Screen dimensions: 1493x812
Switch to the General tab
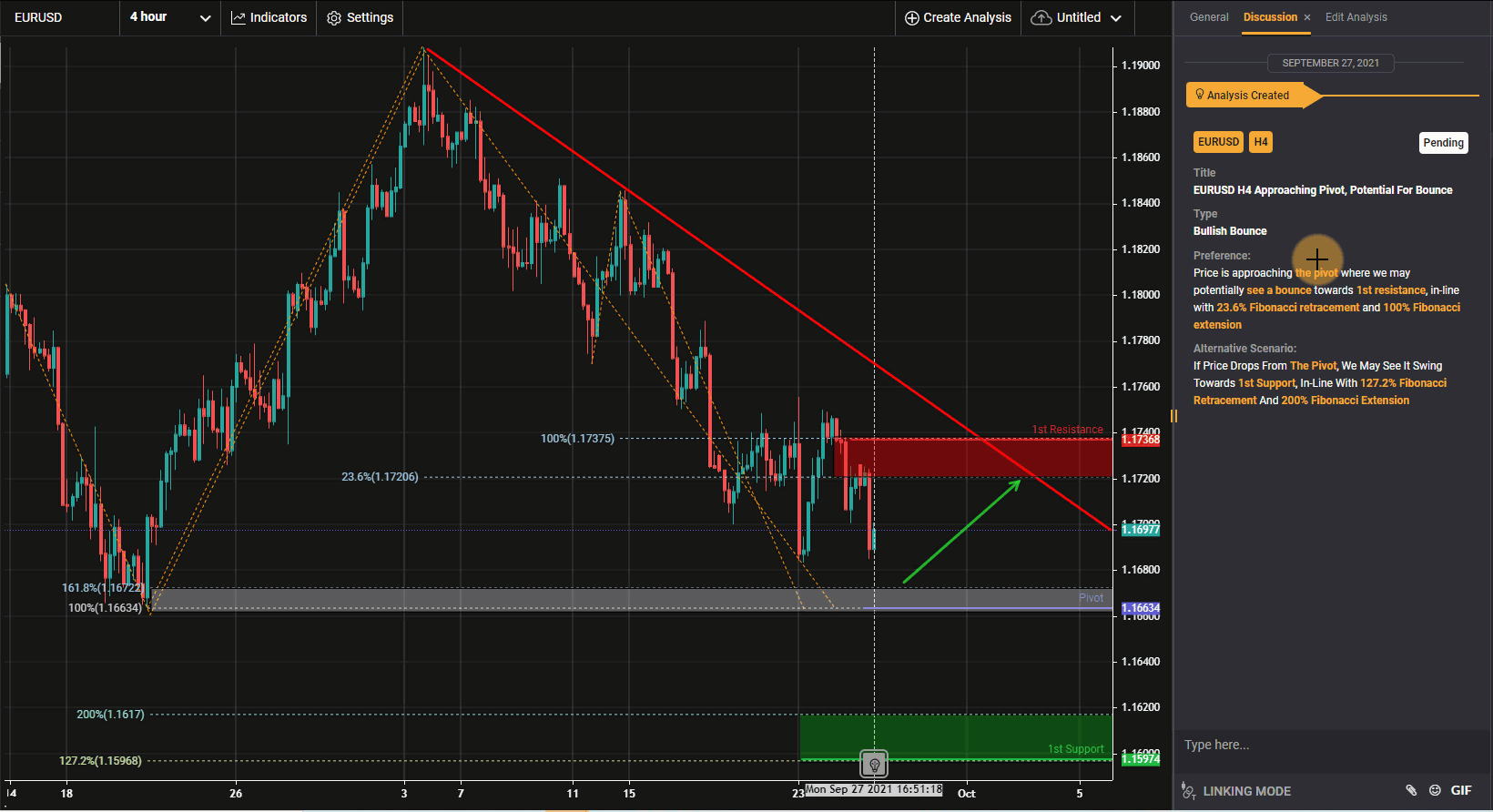(1209, 17)
